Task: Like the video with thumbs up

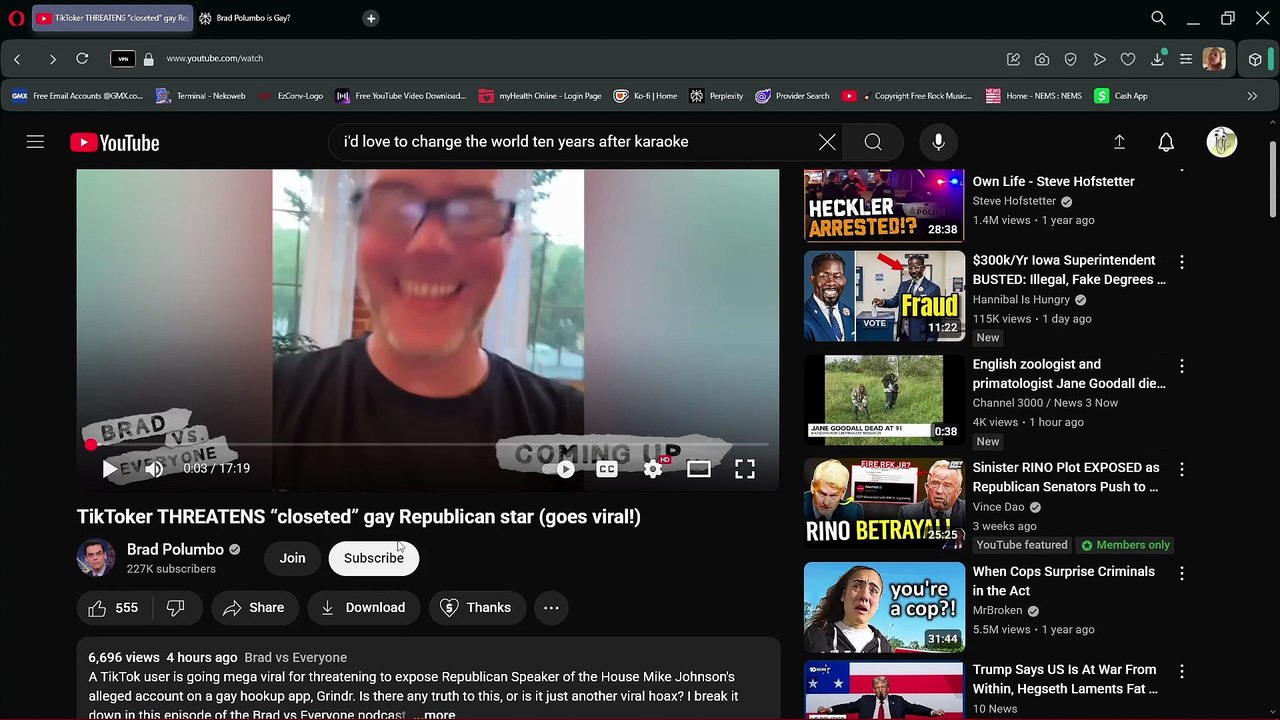Action: click(114, 607)
